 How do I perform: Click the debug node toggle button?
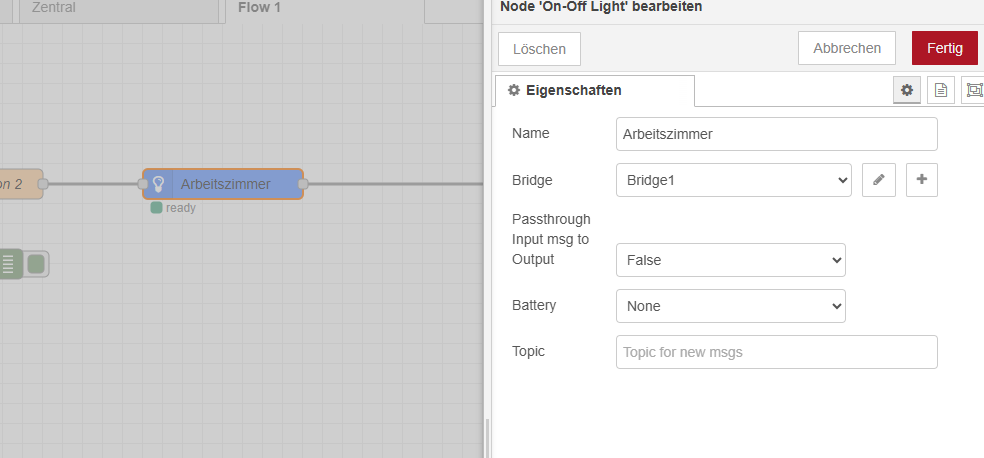(36, 264)
